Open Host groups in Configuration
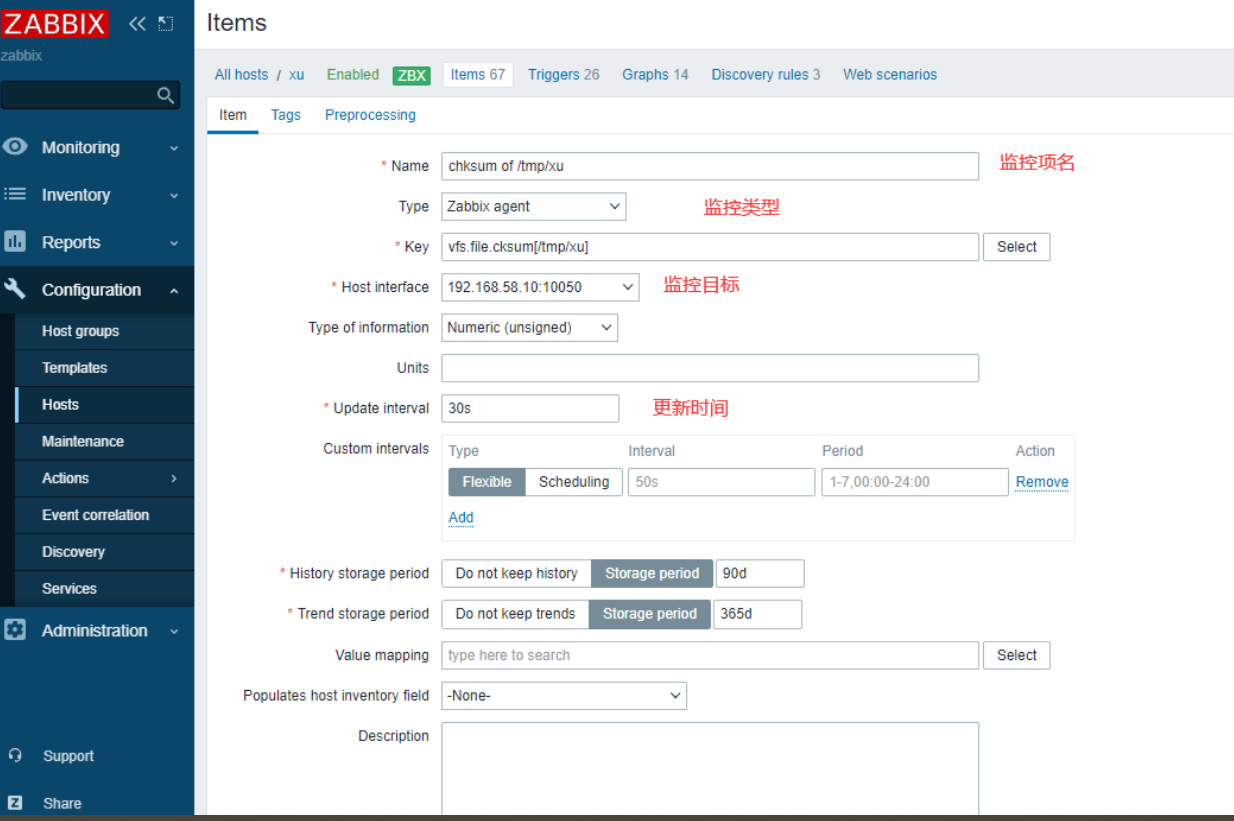This screenshot has height=821, width=1234. coord(104,331)
